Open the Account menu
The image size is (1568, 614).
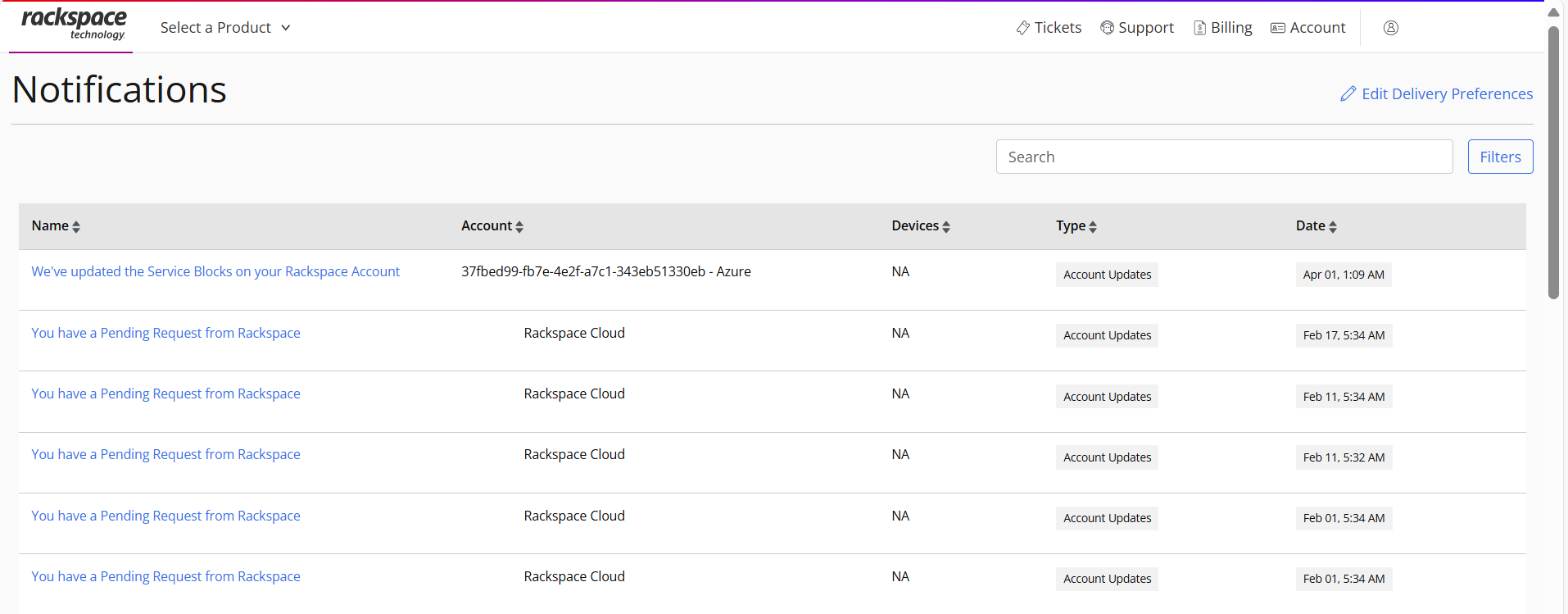(1308, 28)
